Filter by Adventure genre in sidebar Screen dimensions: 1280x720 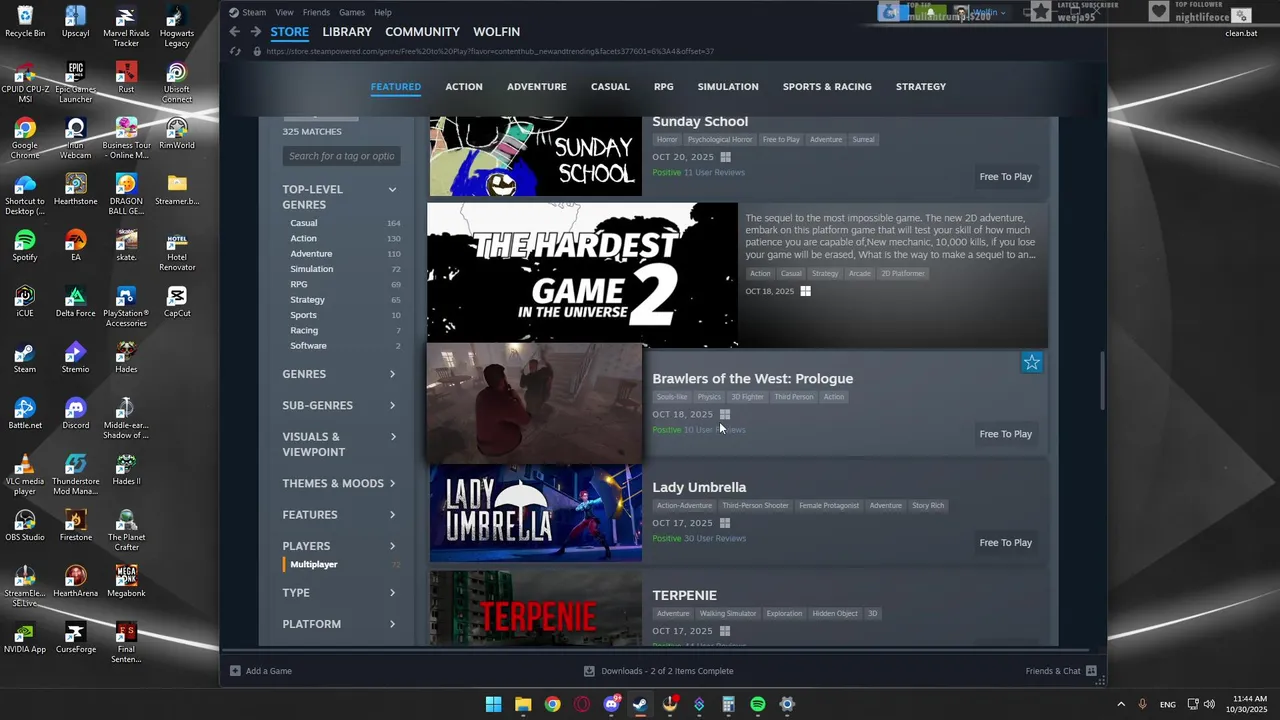pos(311,254)
